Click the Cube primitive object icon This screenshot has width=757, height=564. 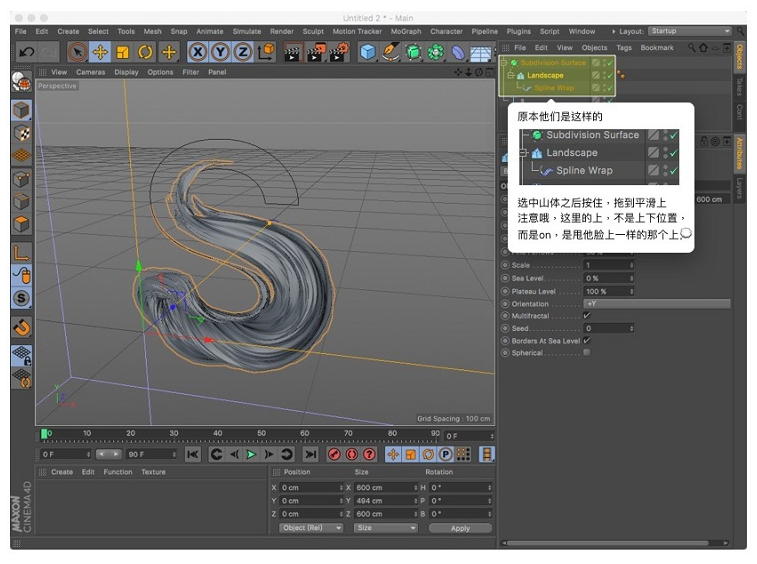click(368, 52)
